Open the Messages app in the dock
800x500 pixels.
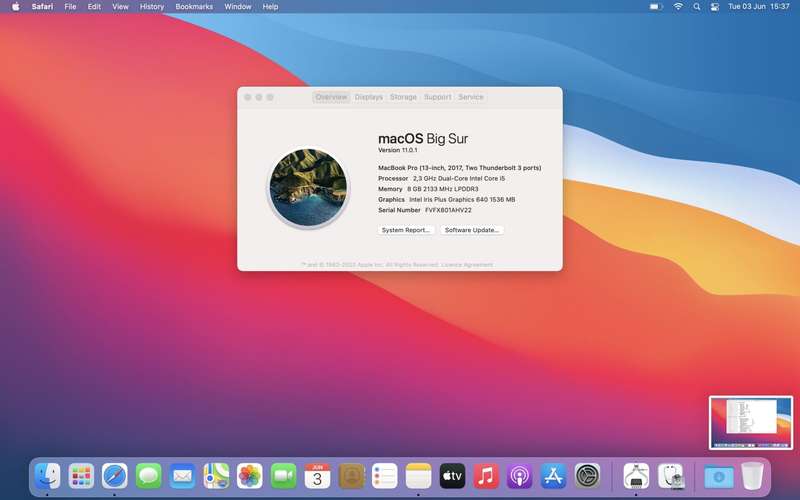(148, 476)
